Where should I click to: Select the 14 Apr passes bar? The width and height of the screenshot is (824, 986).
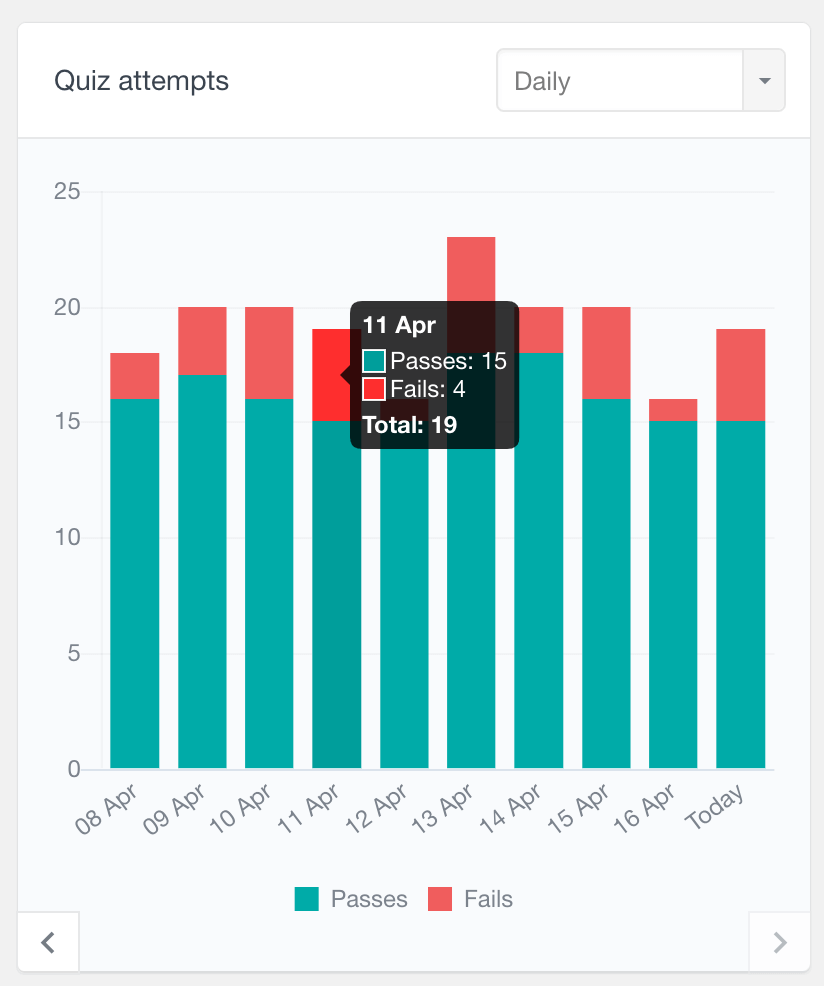pyautogui.click(x=539, y=560)
